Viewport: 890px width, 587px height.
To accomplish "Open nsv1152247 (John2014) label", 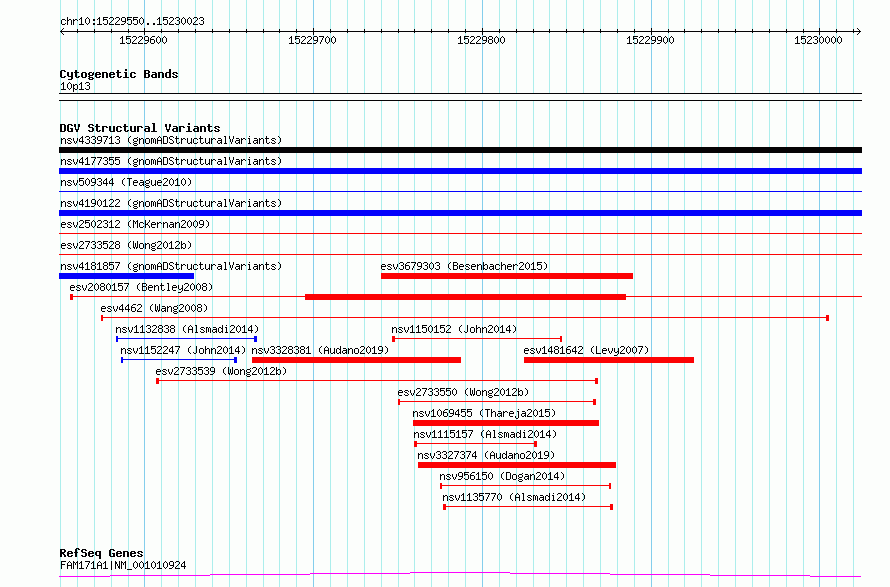I will (183, 350).
